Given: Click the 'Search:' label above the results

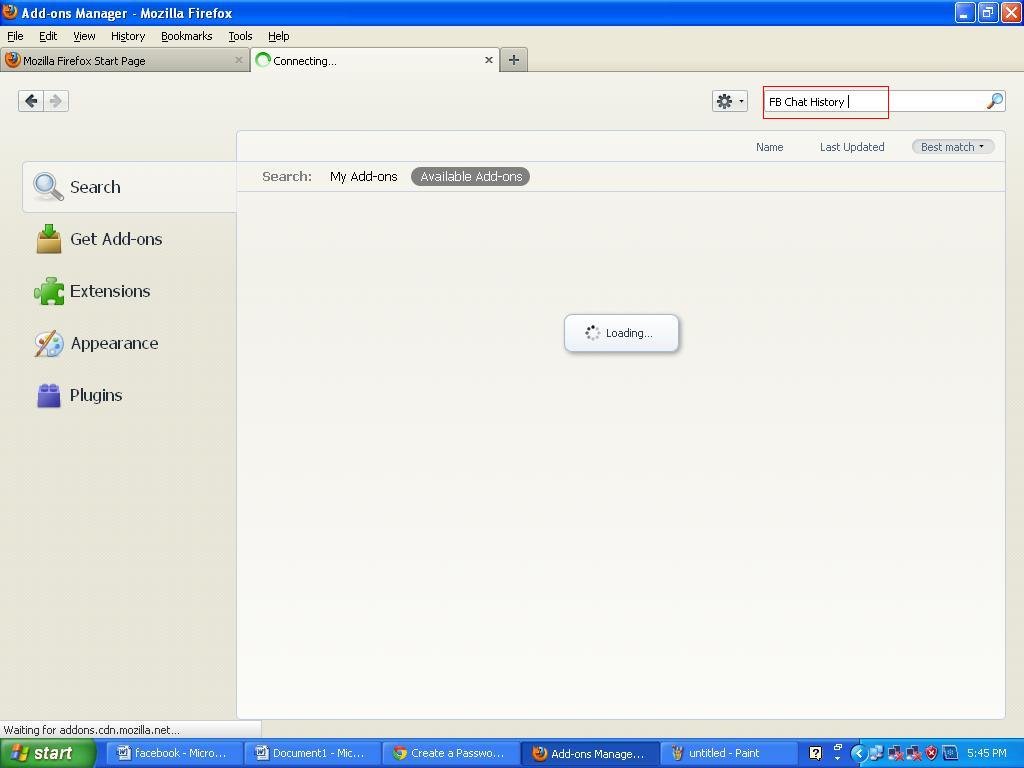Looking at the screenshot, I should tap(287, 176).
